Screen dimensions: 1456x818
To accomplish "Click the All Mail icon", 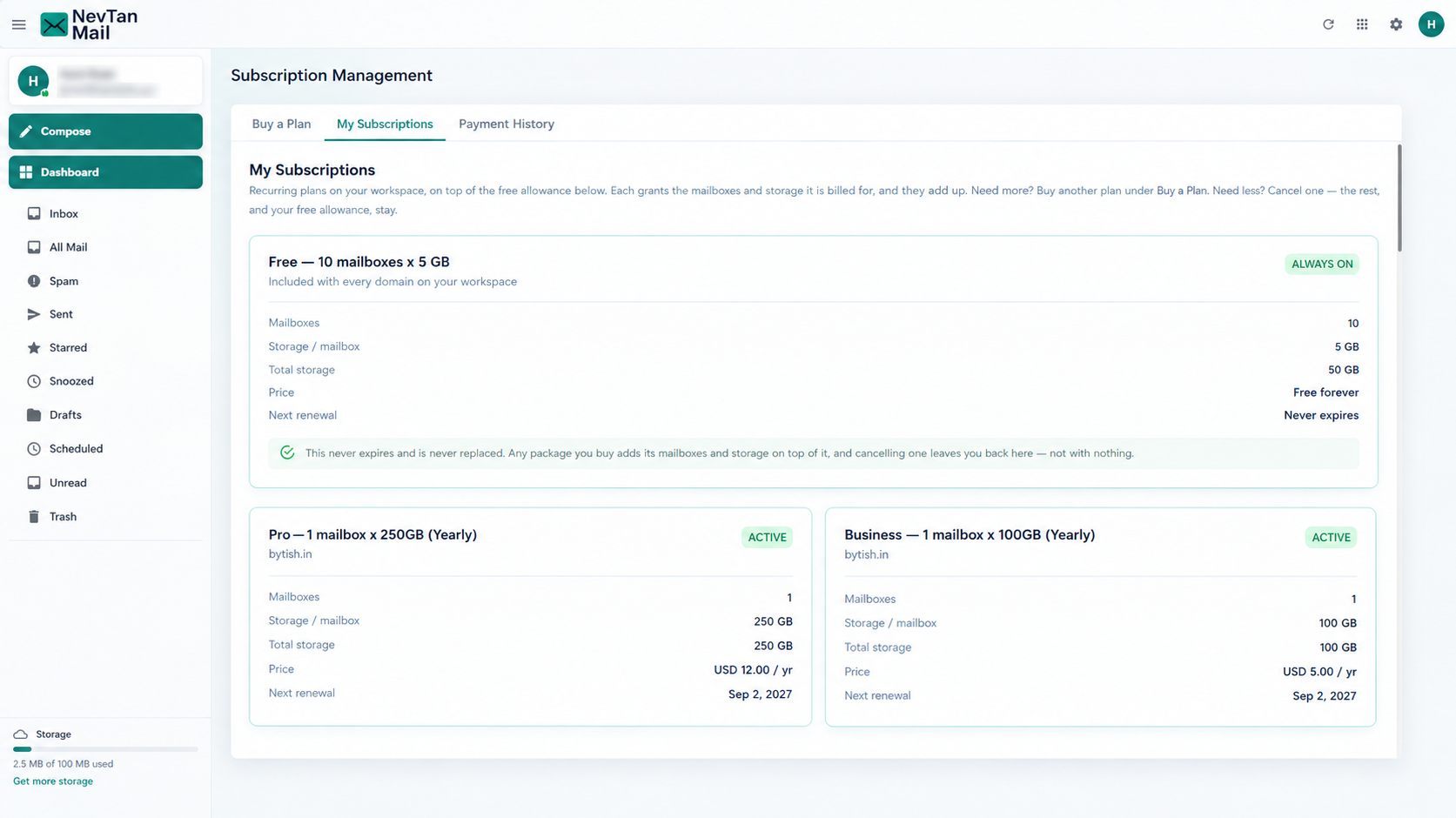I will tap(34, 247).
